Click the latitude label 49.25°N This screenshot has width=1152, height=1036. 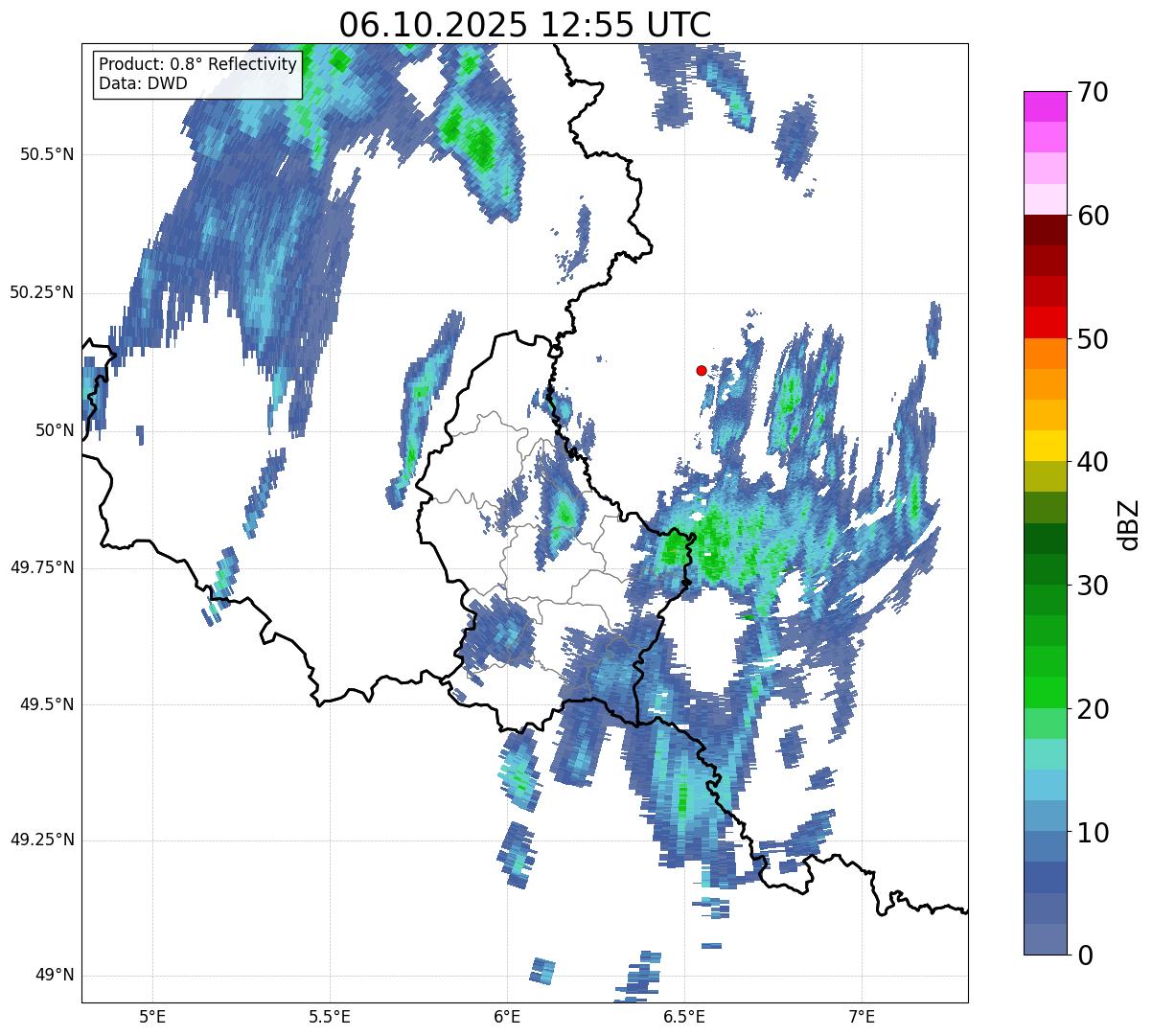tap(41, 840)
